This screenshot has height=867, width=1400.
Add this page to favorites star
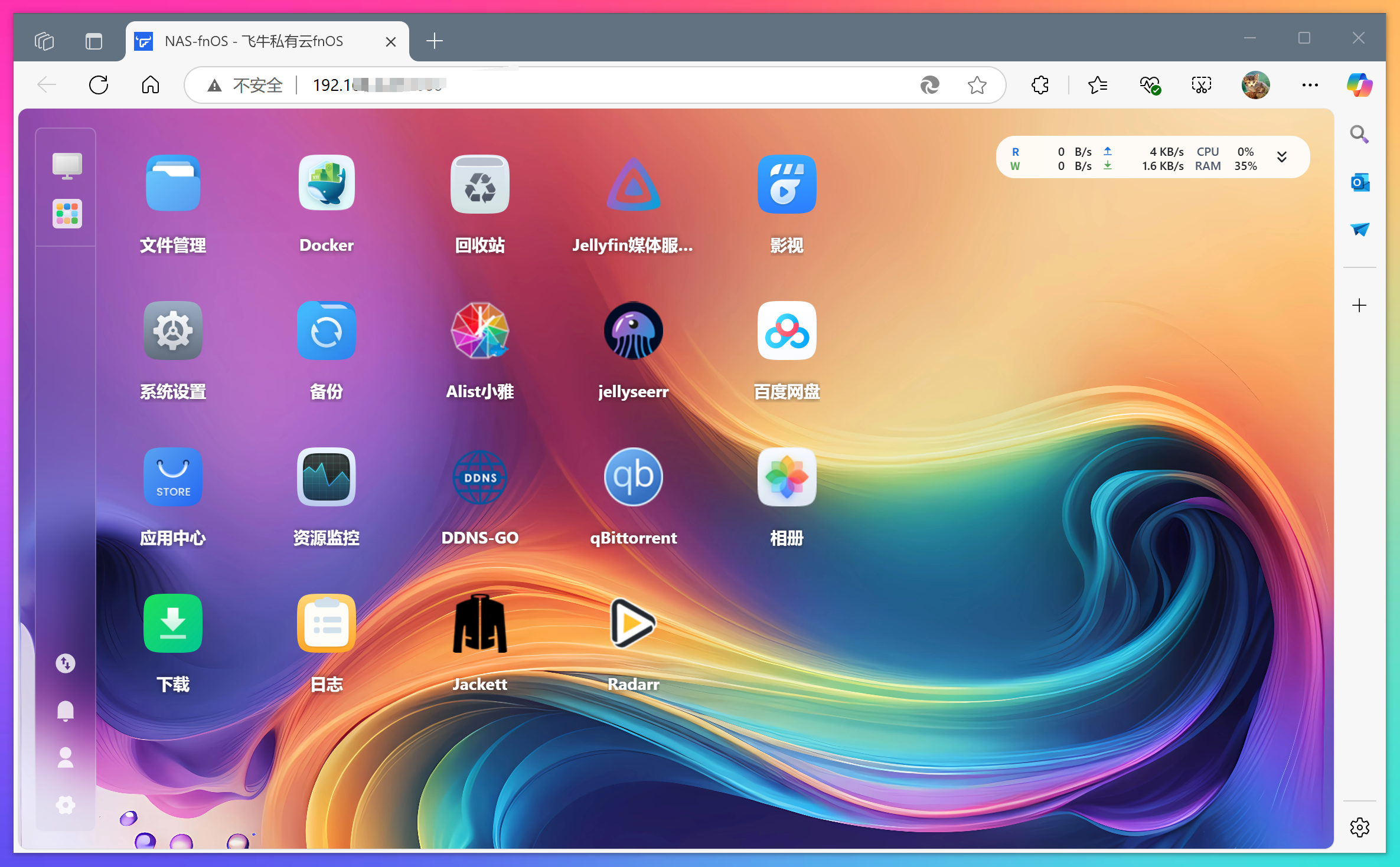coord(977,86)
